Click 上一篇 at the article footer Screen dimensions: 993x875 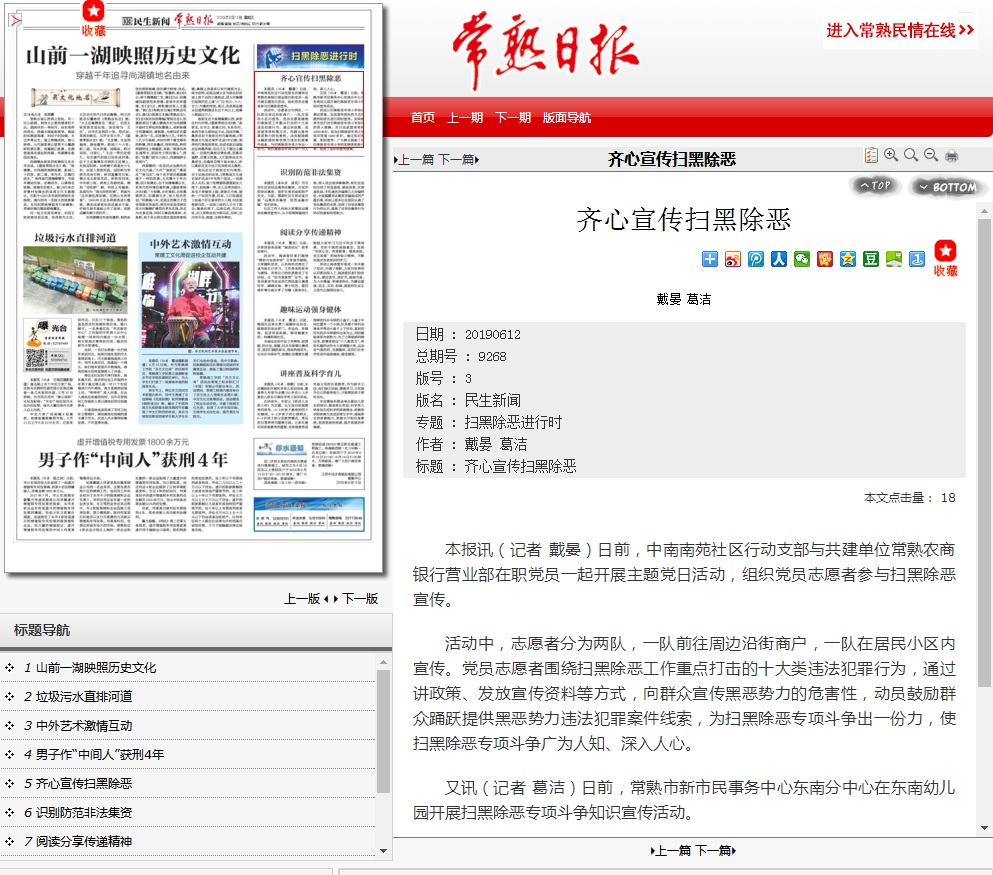click(671, 851)
